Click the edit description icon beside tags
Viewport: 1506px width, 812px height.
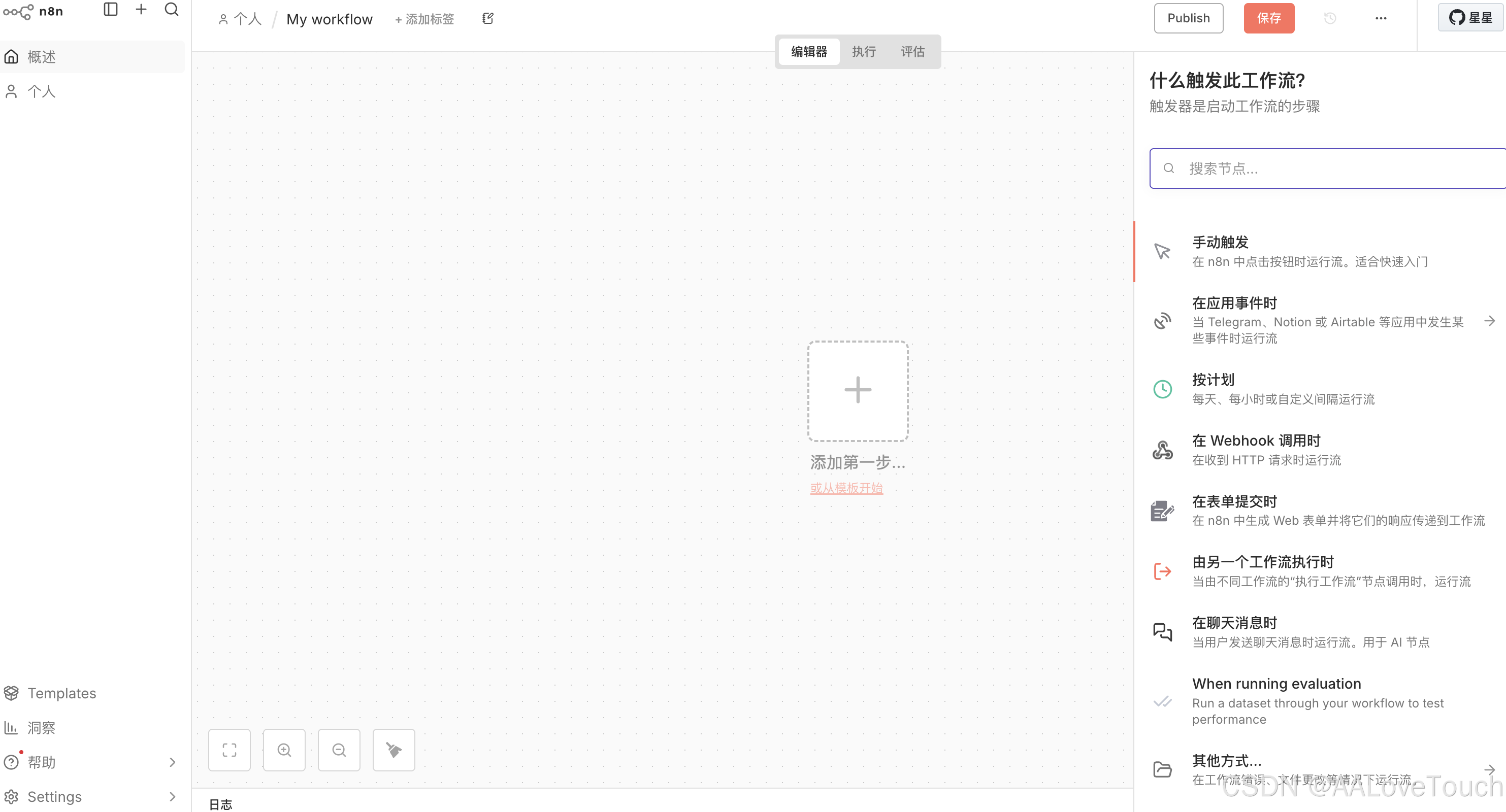click(x=487, y=19)
